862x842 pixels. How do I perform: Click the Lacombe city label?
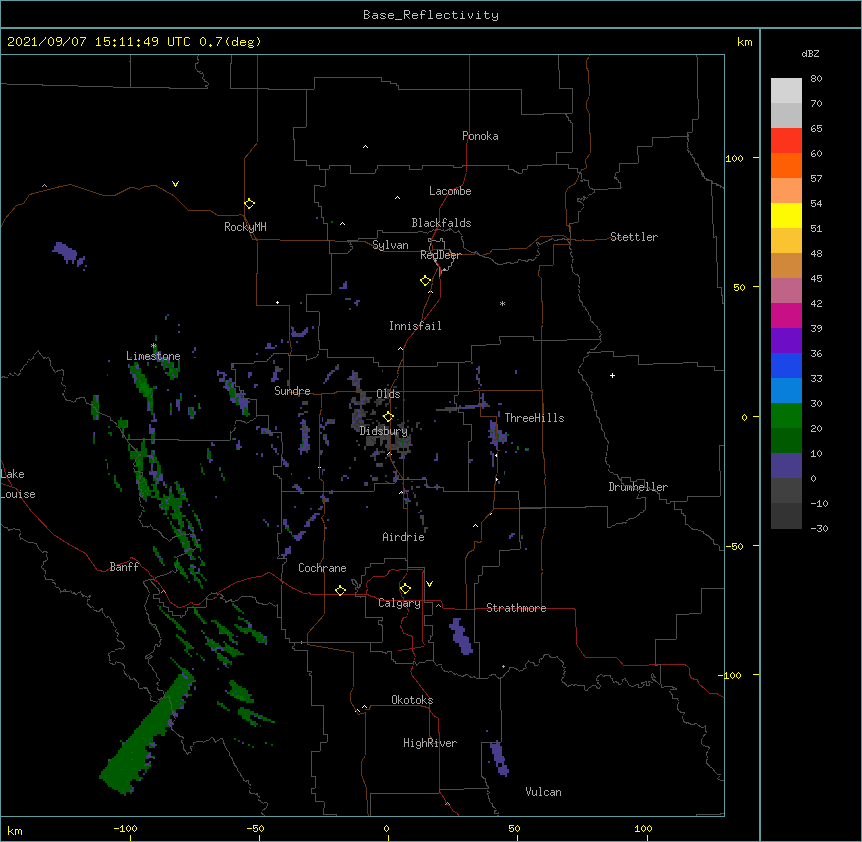450,191
